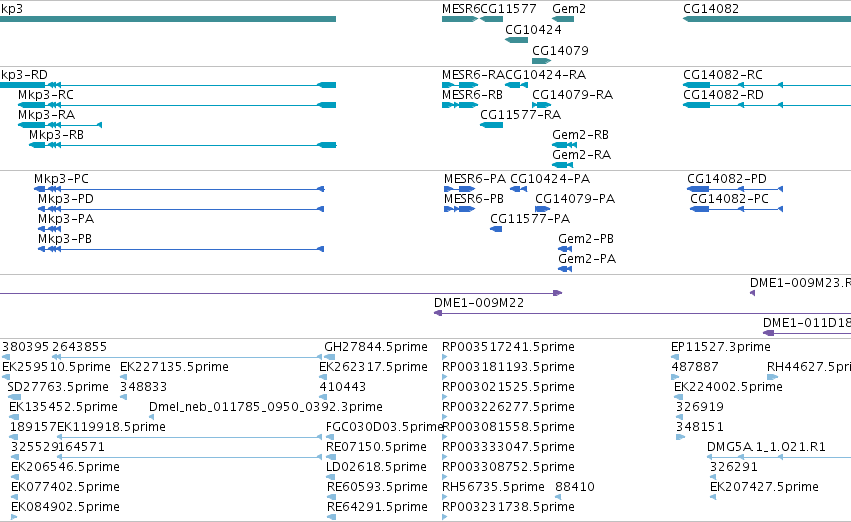The height and width of the screenshot is (522, 851).
Task: Select the Gem2-PA protein label
Action: tap(587, 259)
